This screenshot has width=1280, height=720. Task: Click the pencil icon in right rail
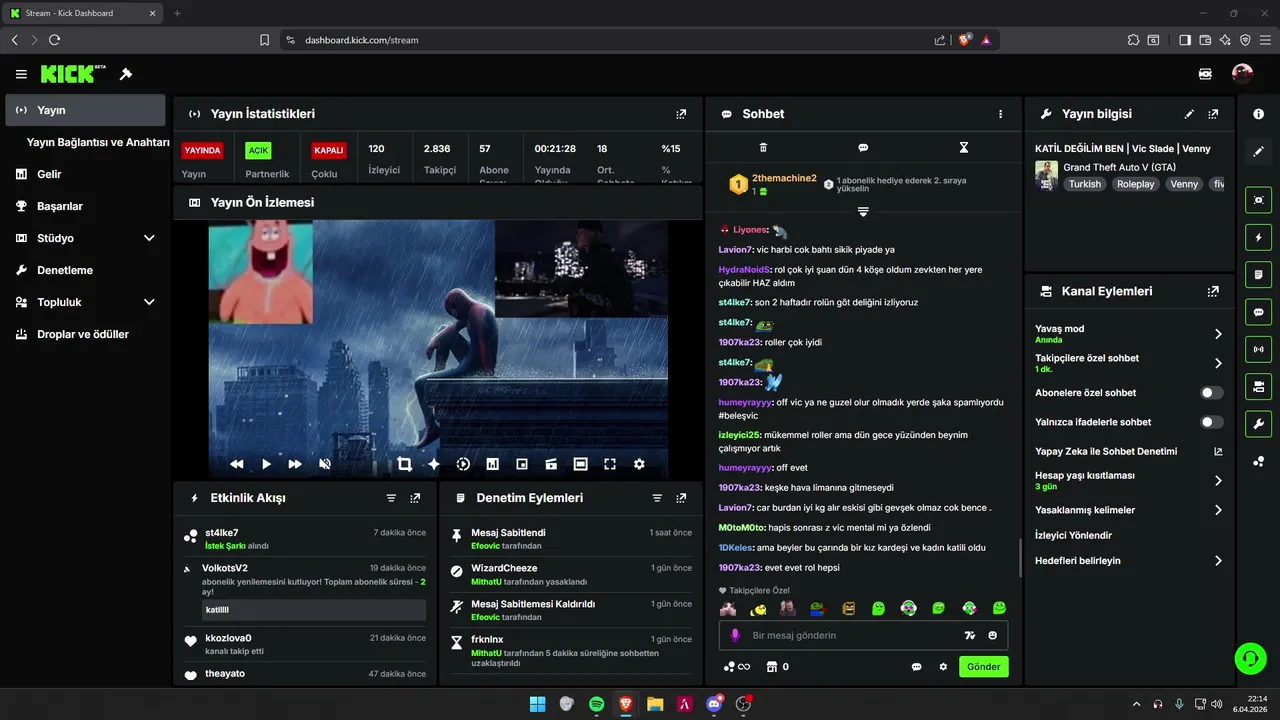[1258, 151]
